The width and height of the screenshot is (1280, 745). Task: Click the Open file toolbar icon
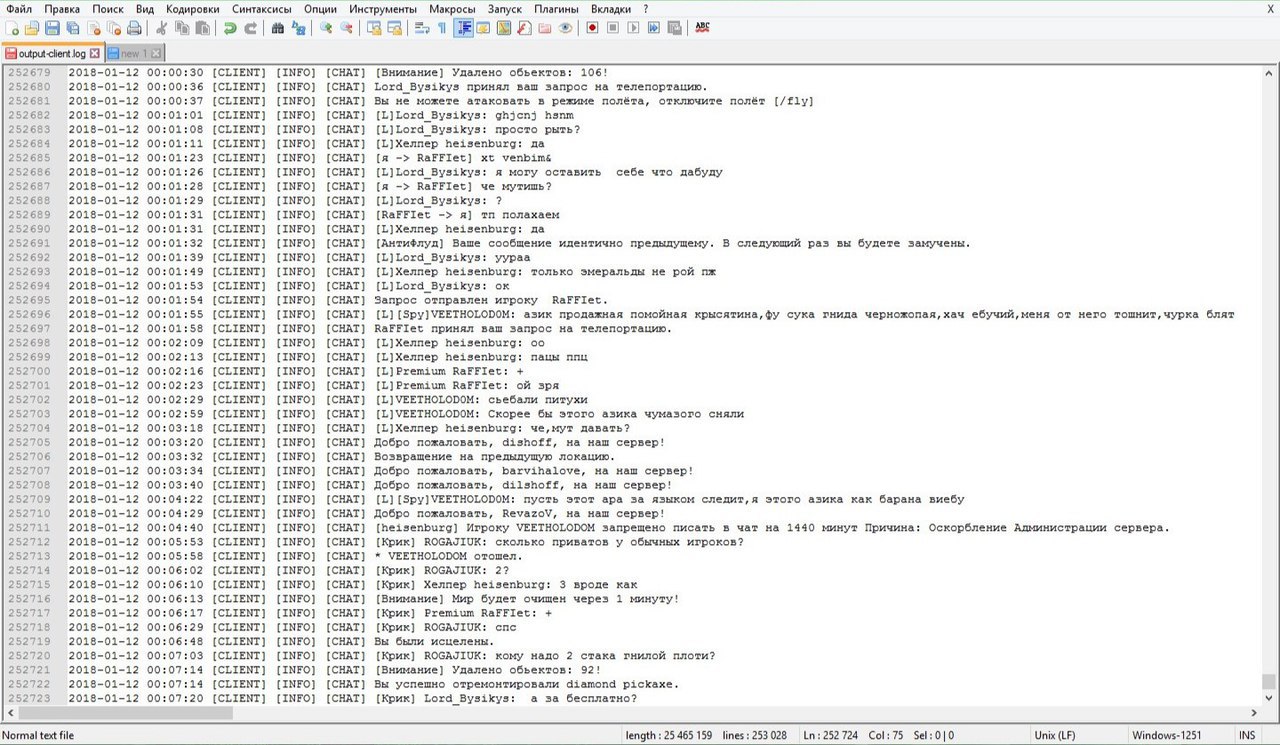point(31,28)
